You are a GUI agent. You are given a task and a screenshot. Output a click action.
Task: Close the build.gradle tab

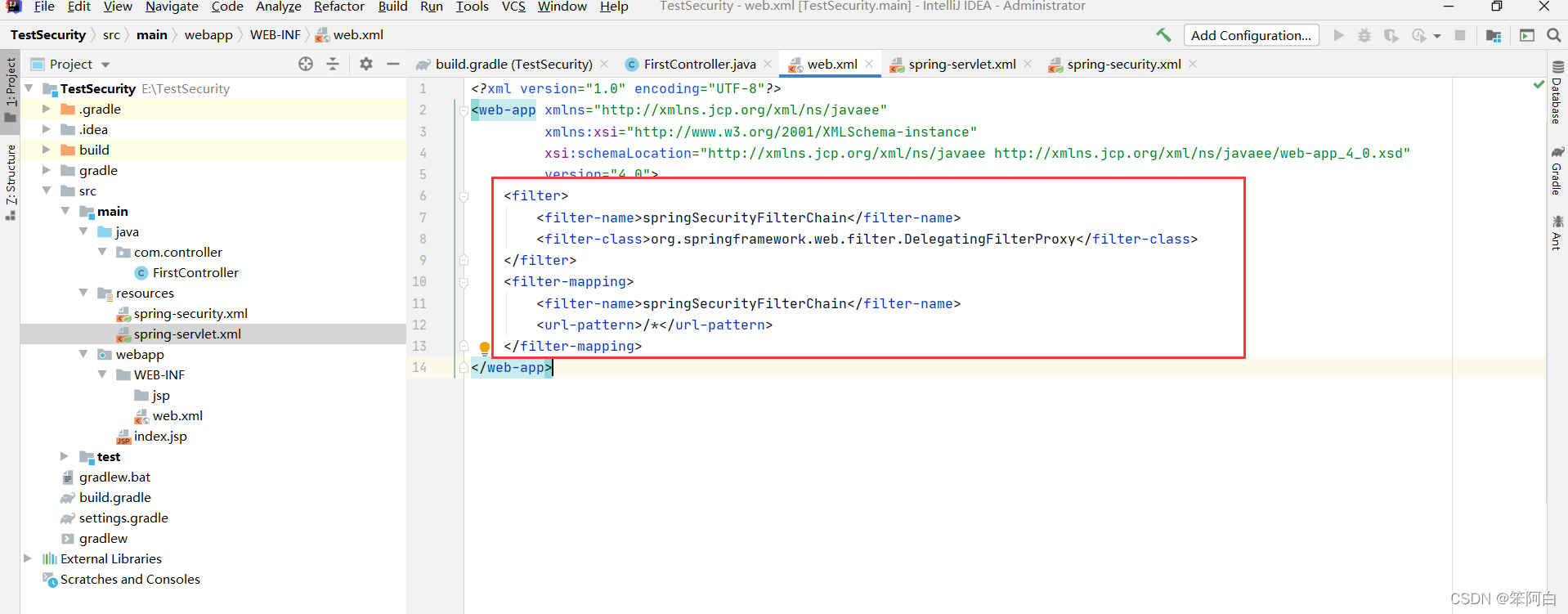click(604, 64)
